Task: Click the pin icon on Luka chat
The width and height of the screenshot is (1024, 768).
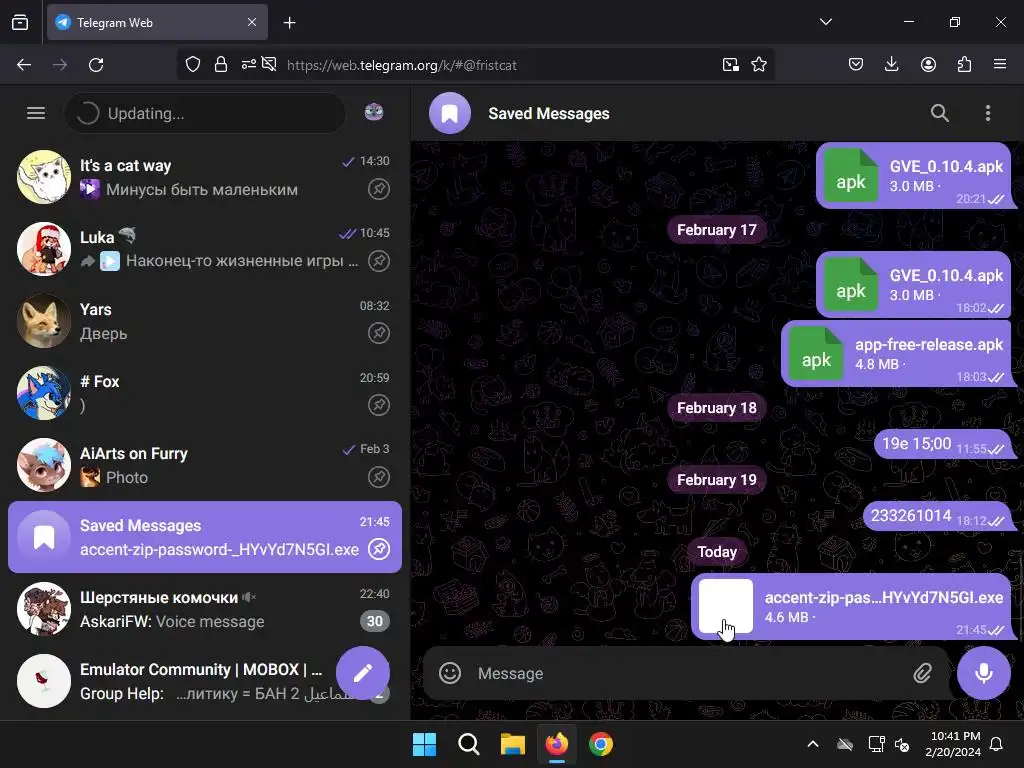Action: pyautogui.click(x=379, y=261)
